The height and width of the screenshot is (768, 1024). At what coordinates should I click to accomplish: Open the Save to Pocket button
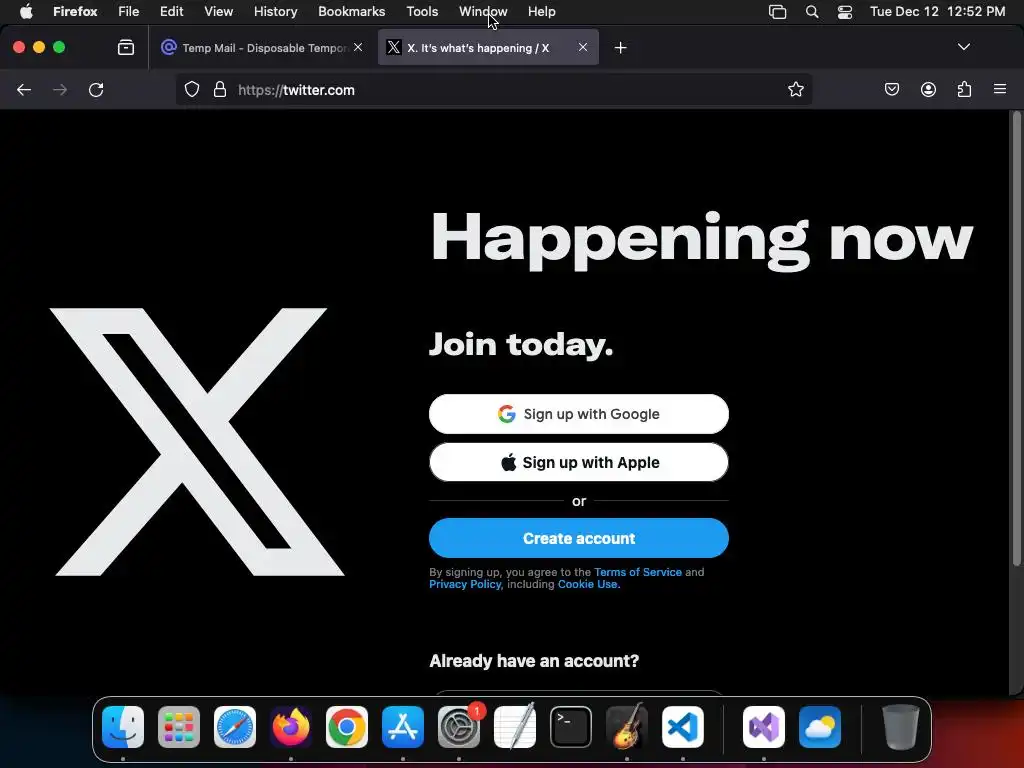click(891, 89)
